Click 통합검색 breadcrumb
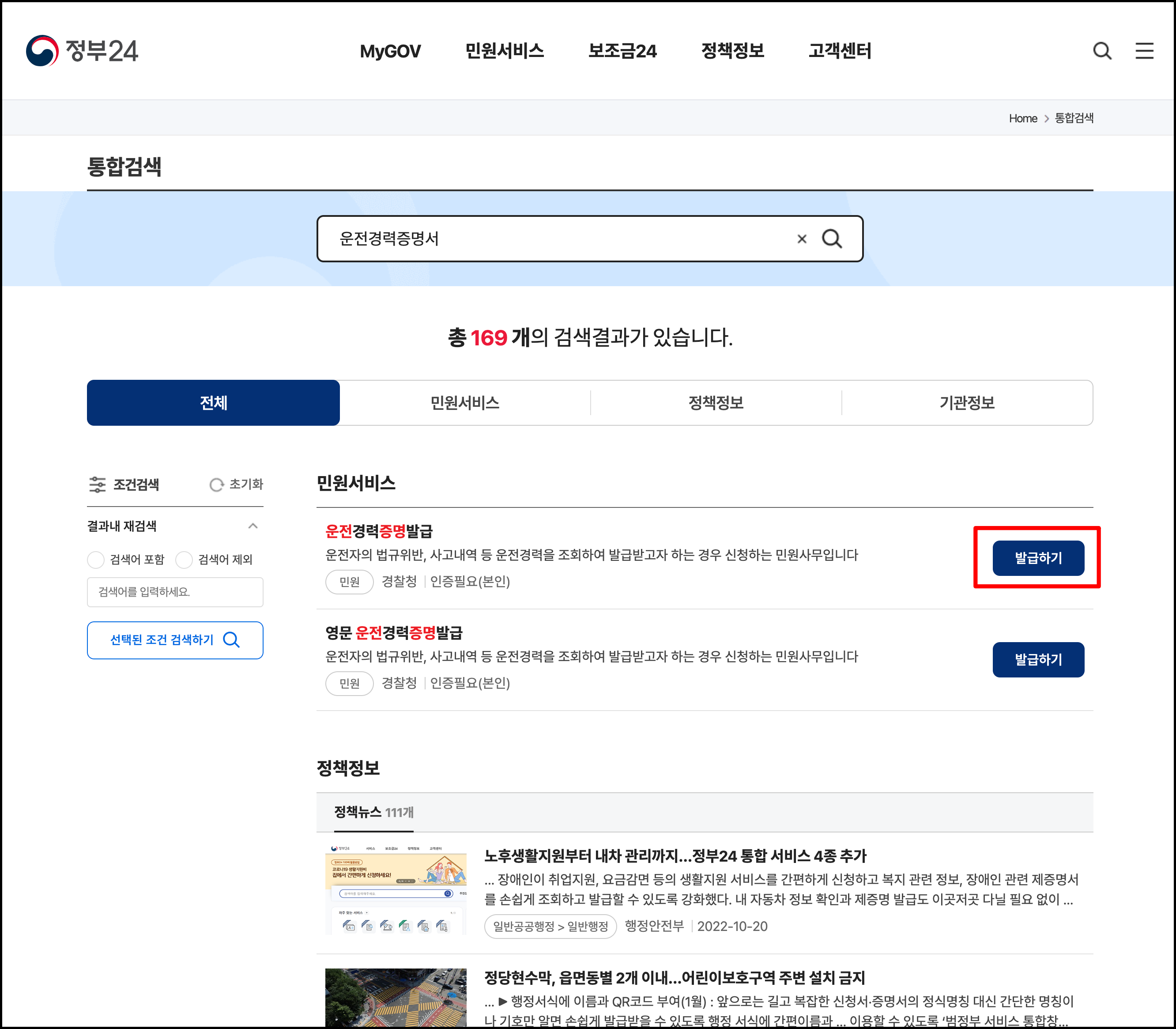 [1074, 118]
